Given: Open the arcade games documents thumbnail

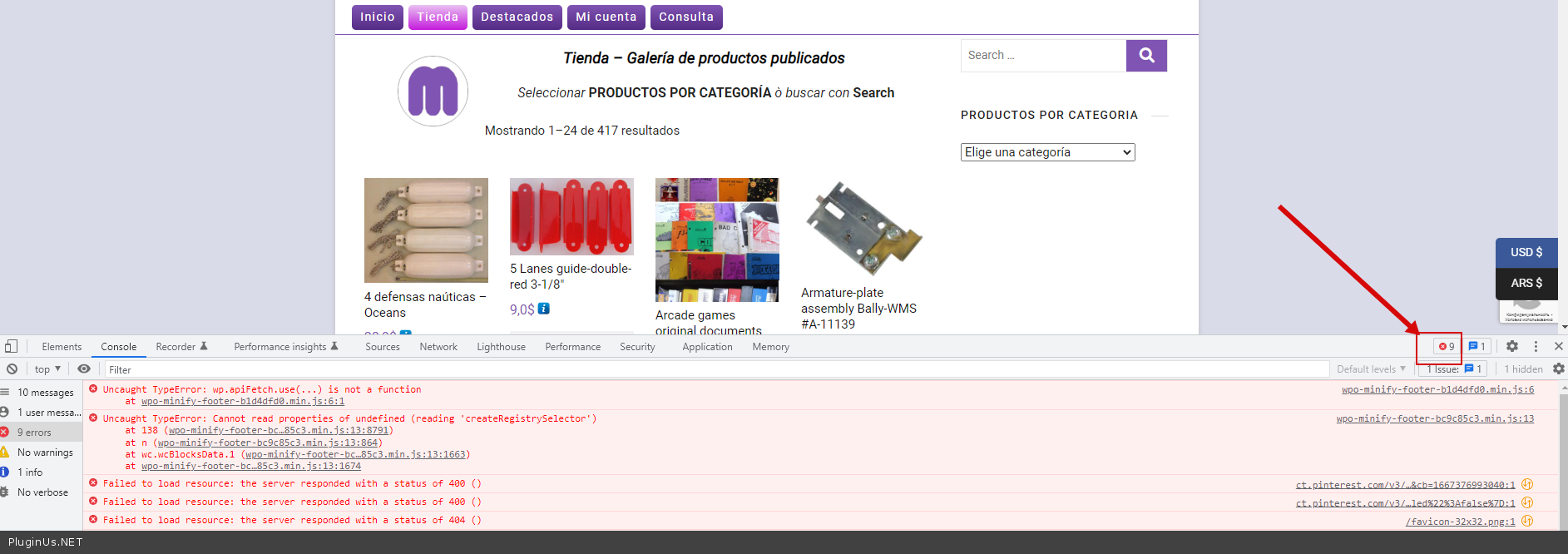Looking at the screenshot, I should pyautogui.click(x=717, y=240).
